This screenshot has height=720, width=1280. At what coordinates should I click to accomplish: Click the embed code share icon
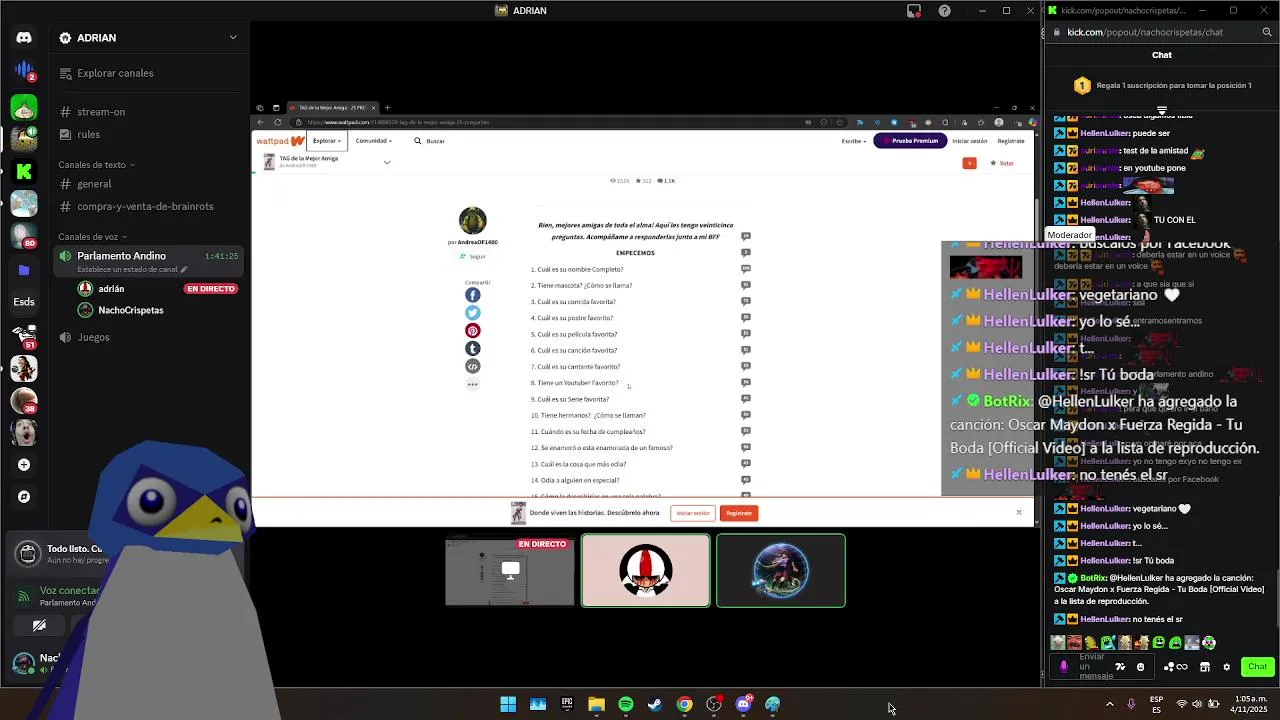point(473,367)
